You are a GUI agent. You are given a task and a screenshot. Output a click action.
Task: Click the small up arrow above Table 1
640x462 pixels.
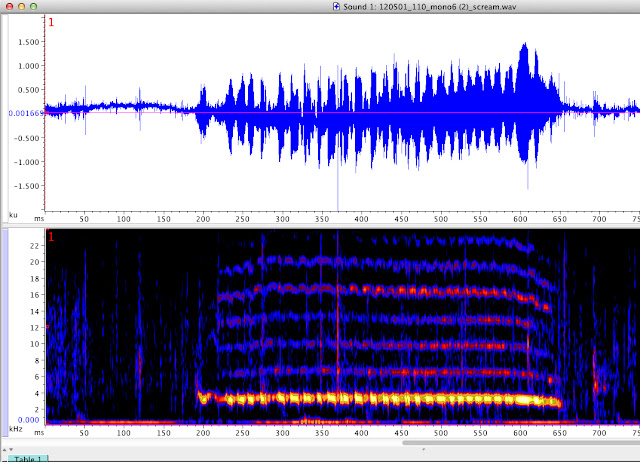[4, 449]
